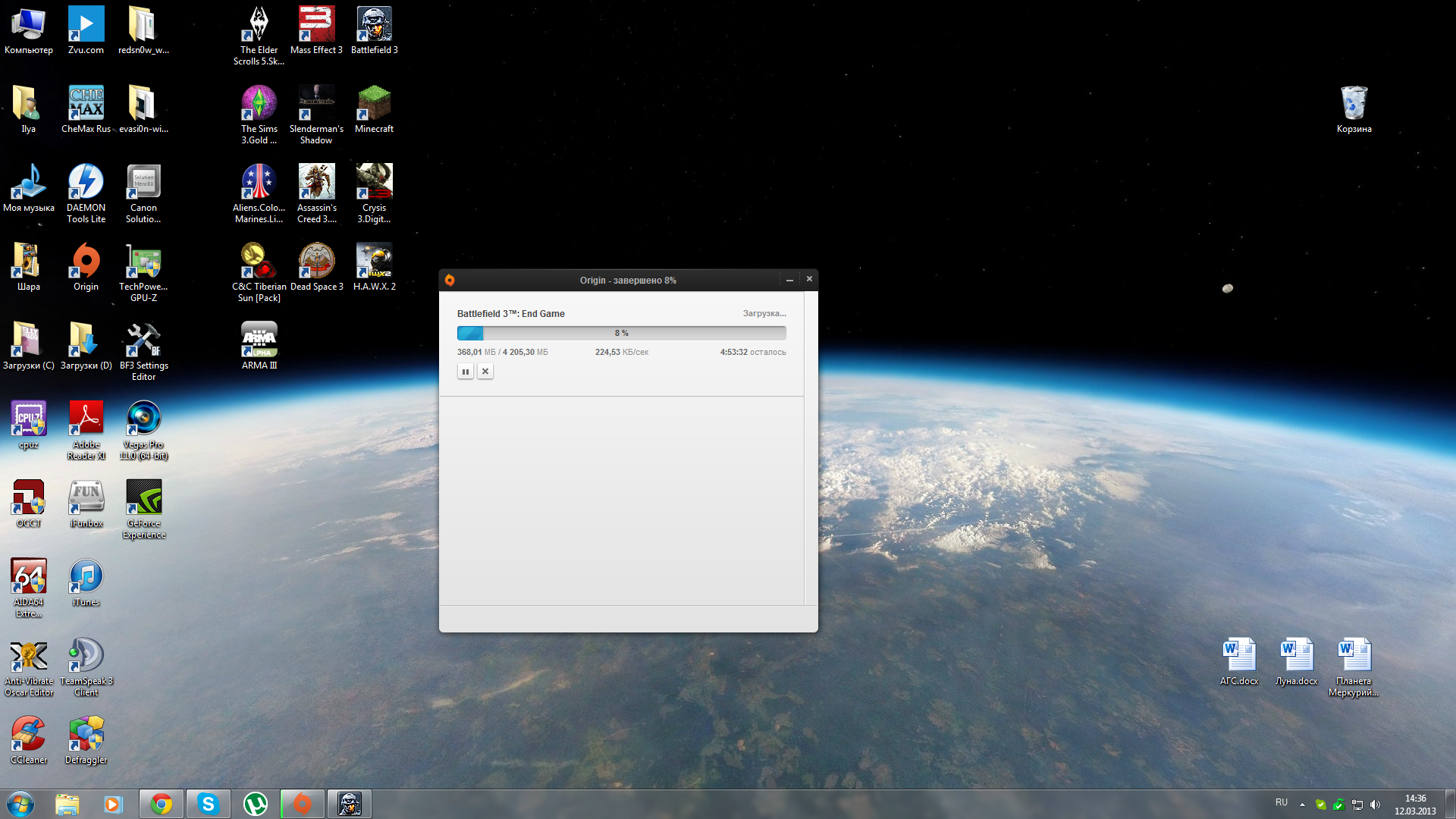Open the Компьютер desktop icon

[29, 31]
